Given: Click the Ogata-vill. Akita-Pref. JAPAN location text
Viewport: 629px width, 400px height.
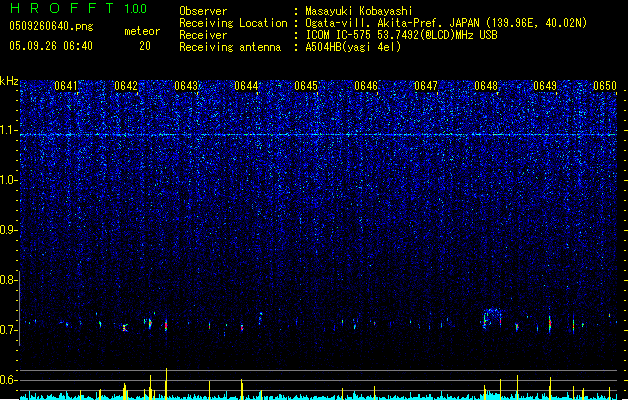Looking at the screenshot, I should (x=446, y=23).
